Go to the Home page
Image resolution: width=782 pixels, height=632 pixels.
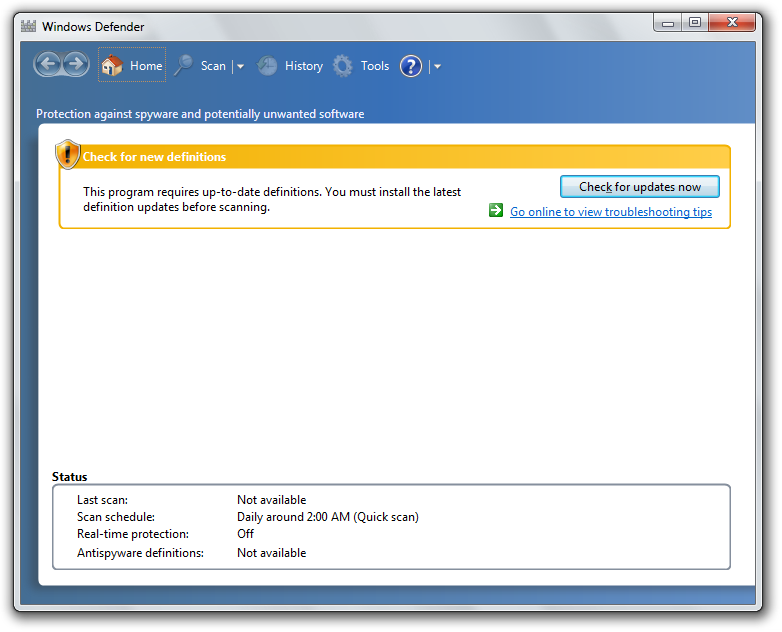click(132, 65)
